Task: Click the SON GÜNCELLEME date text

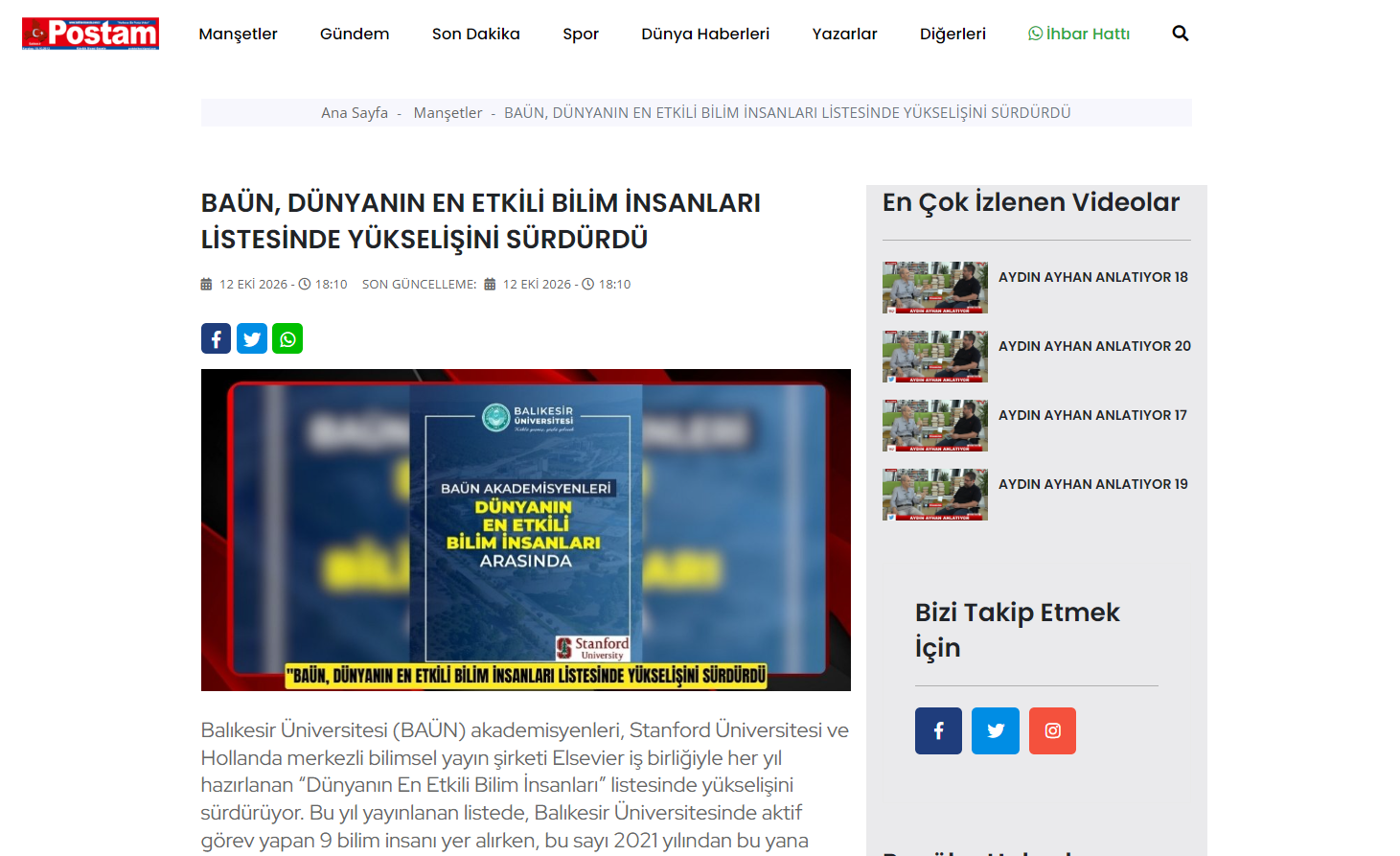Action: tap(496, 284)
